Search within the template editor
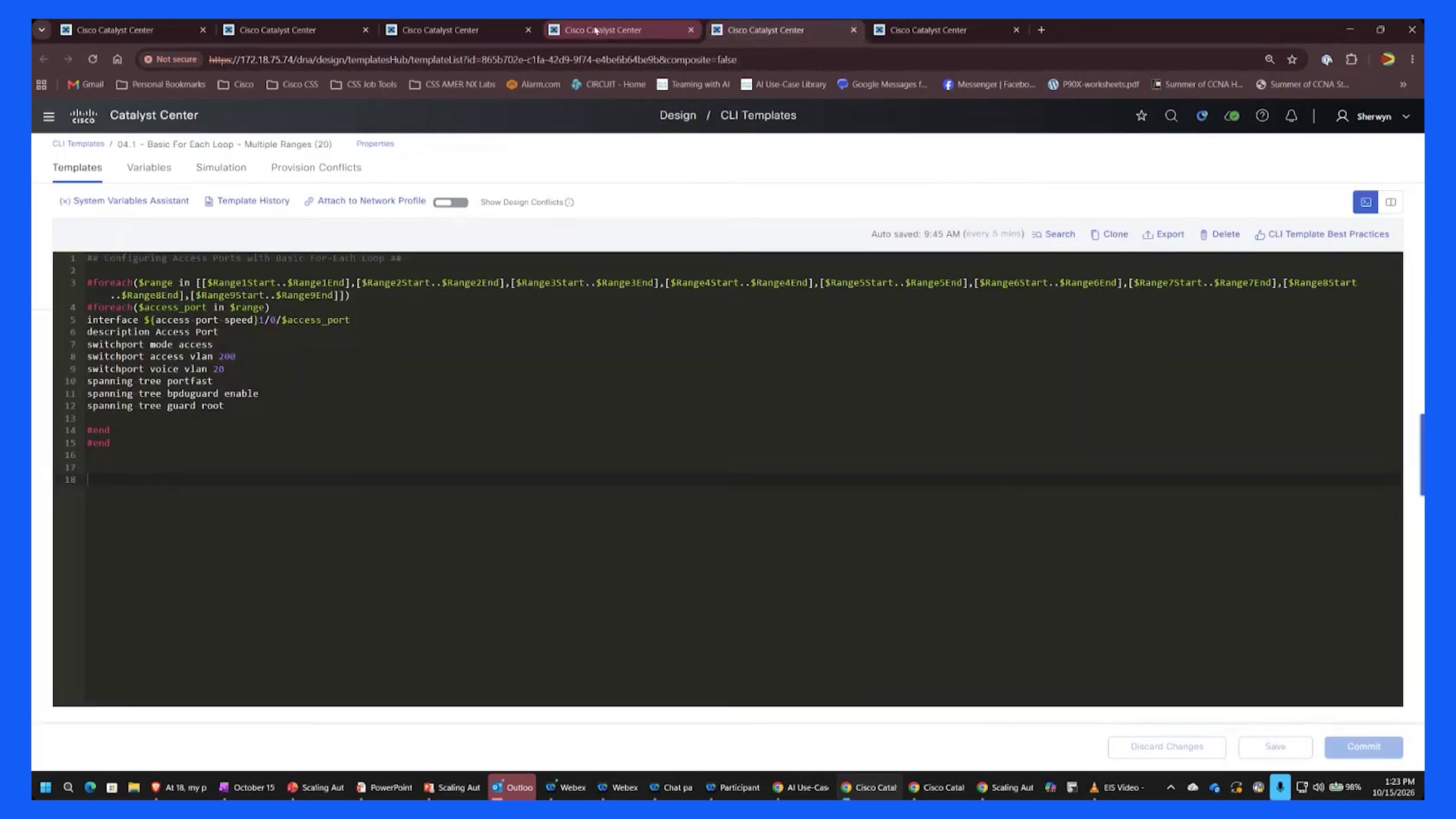Screen dimensions: 1456x819 (1053, 234)
